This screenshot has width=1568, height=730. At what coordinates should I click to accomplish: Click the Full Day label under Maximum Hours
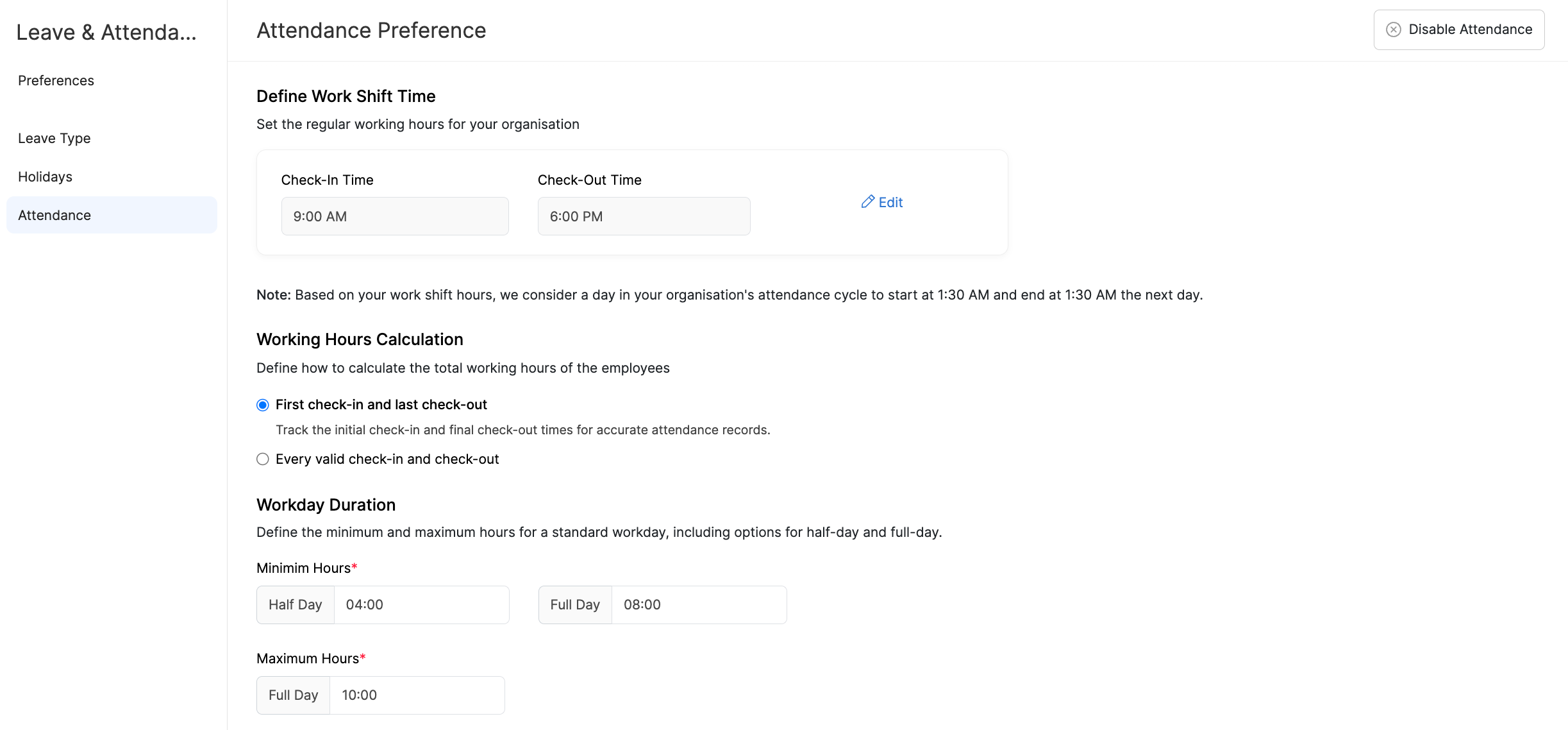[x=293, y=695]
